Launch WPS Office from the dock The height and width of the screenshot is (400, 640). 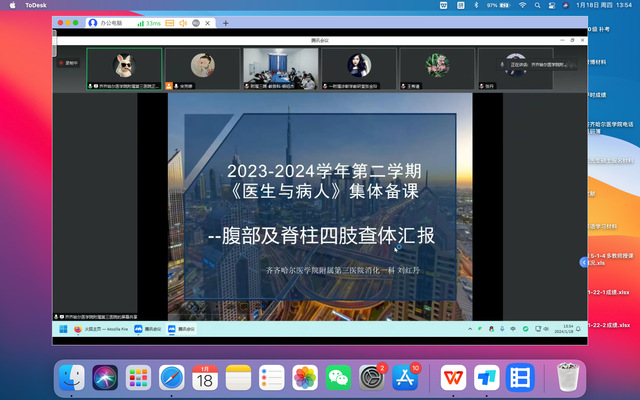tap(453, 378)
